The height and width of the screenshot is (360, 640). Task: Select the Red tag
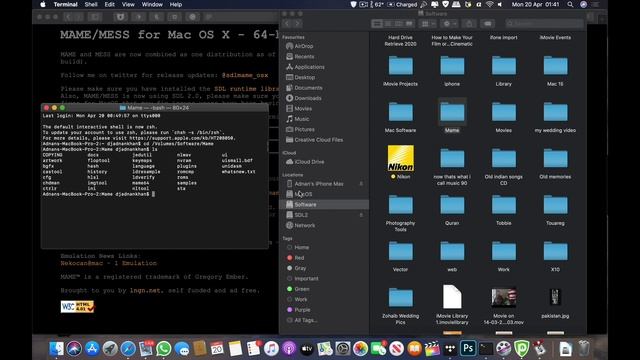click(299, 258)
